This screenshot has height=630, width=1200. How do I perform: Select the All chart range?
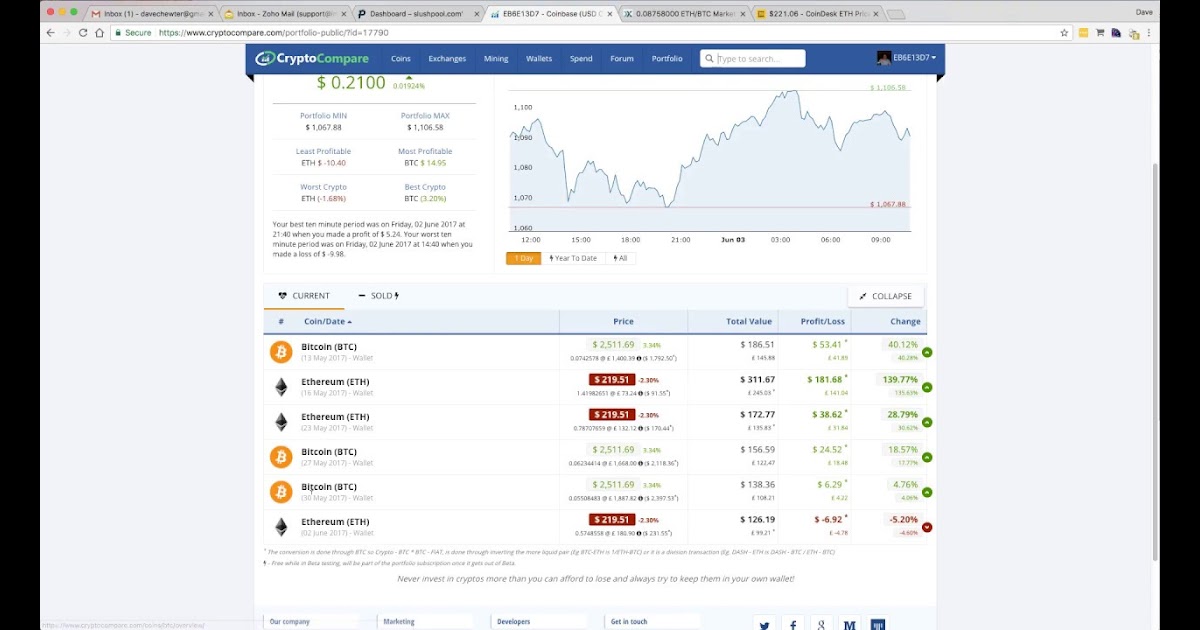pyautogui.click(x=620, y=258)
